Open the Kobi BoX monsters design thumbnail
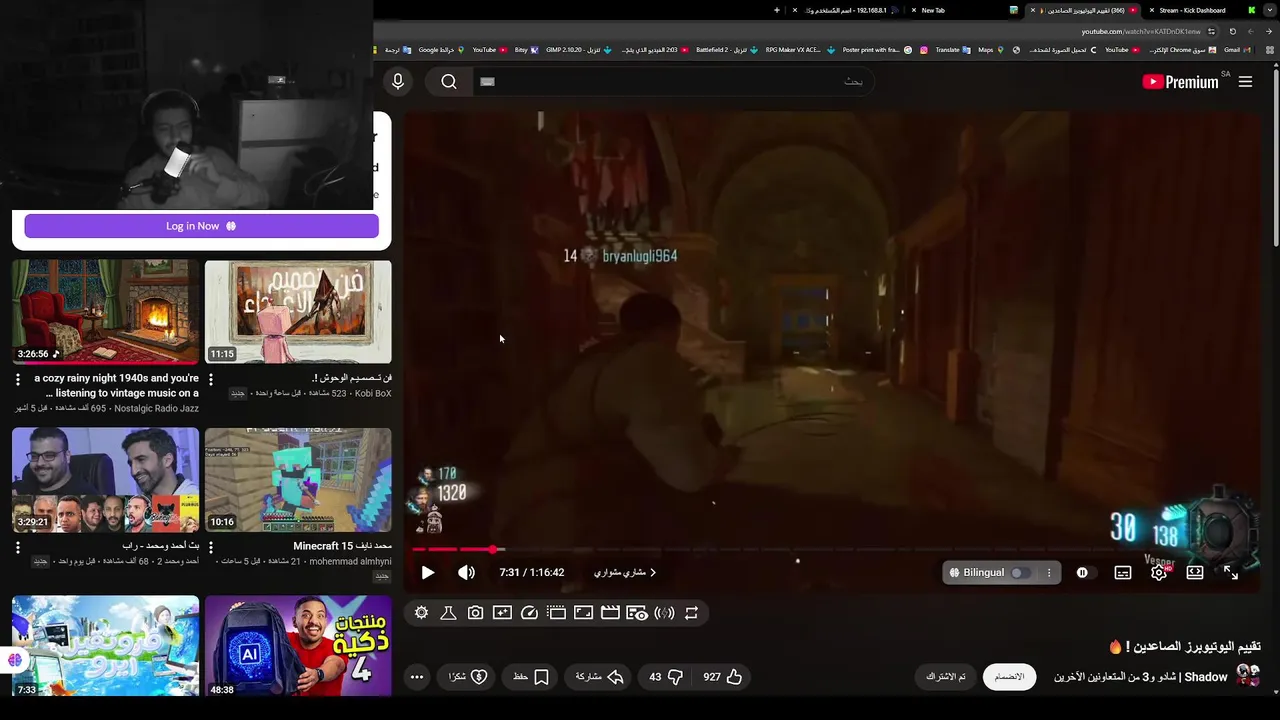The image size is (1280, 720). [x=298, y=312]
